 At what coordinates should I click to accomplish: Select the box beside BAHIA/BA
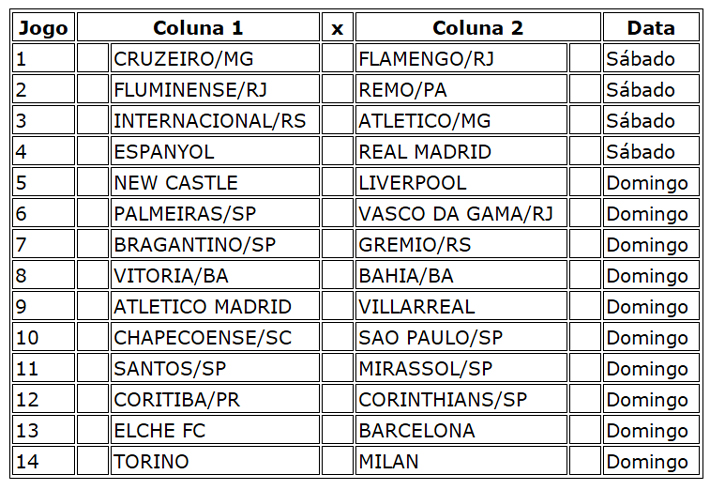coord(585,274)
